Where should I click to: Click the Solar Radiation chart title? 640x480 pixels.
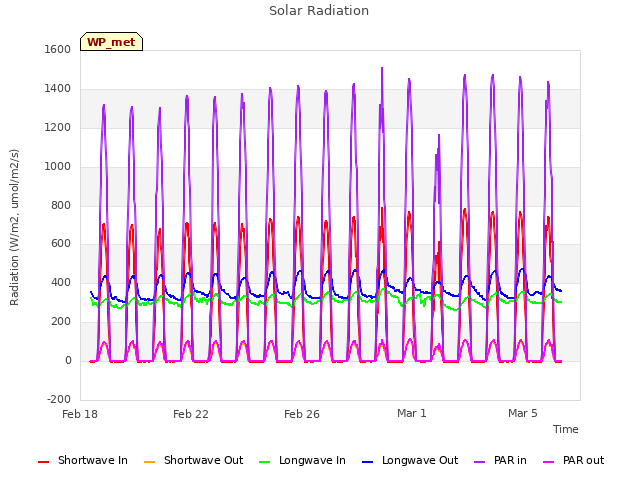pyautogui.click(x=319, y=11)
